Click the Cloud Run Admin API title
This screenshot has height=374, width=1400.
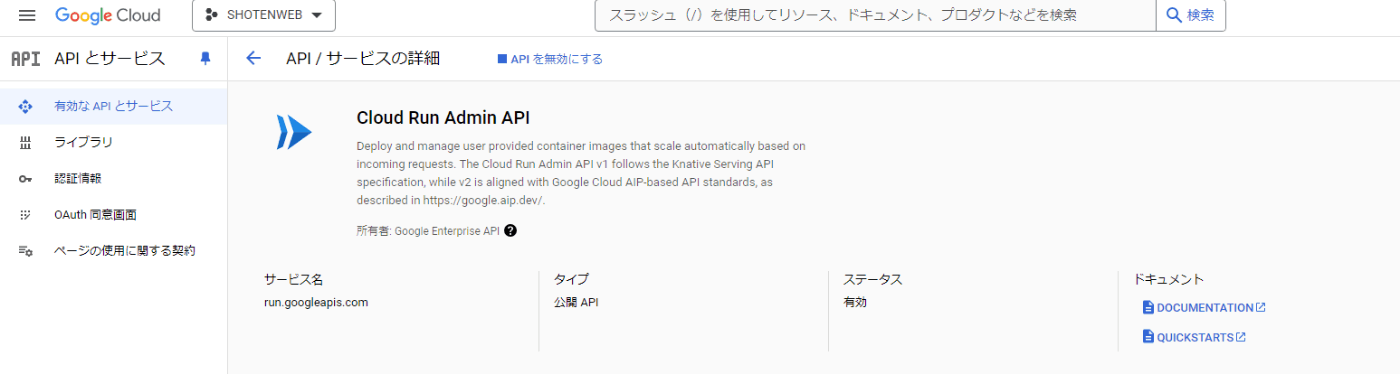443,118
